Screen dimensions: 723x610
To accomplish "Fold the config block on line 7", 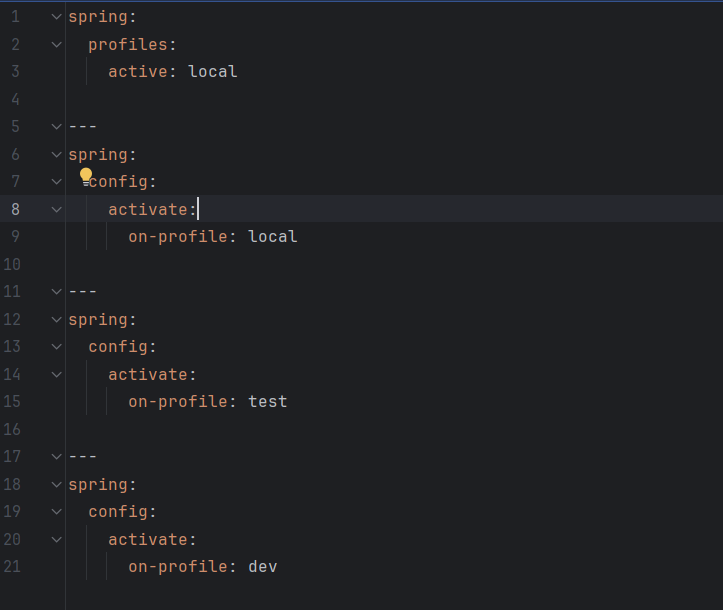I will 56,182.
